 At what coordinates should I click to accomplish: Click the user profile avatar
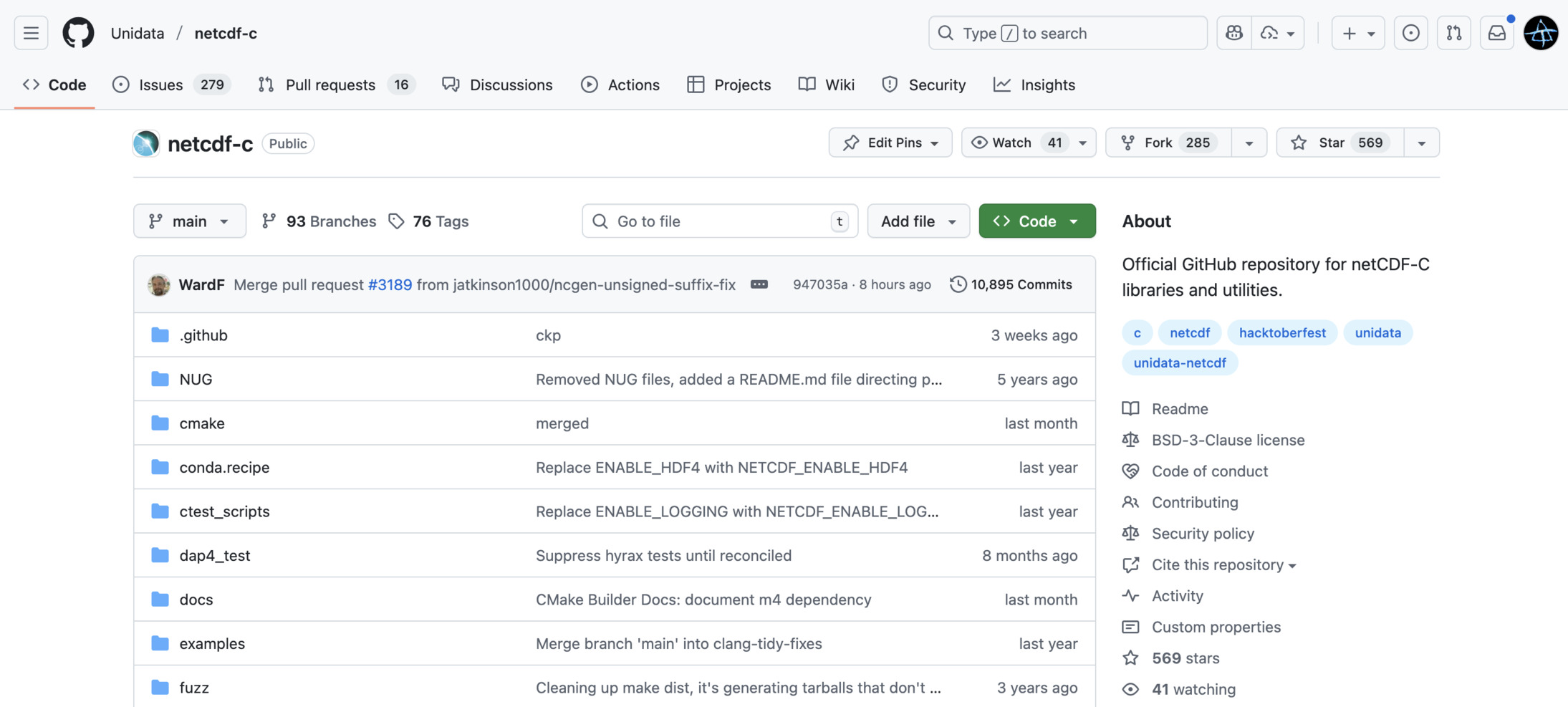(x=1540, y=33)
